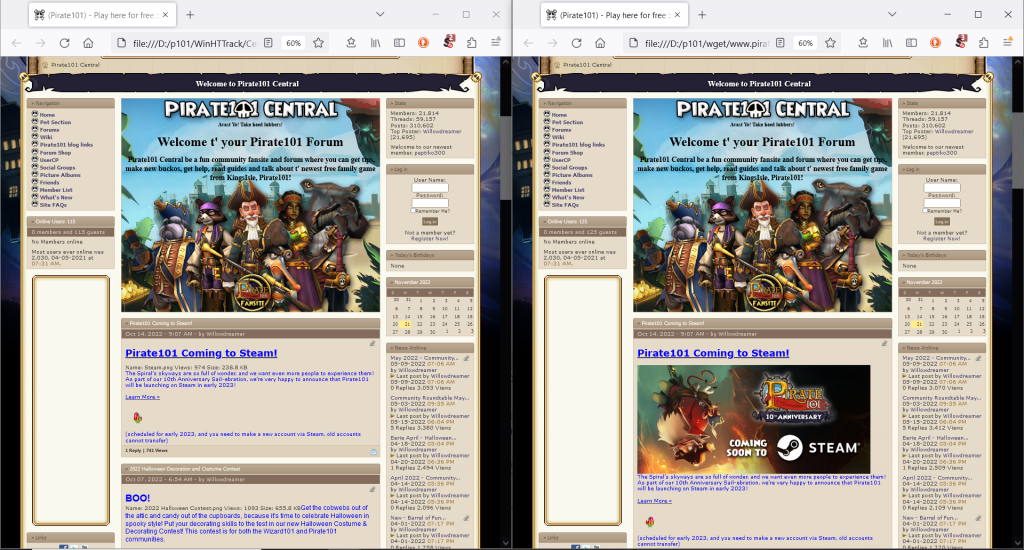Open the hamburger application menu in the left window
Screen dimensions: 1024x550
(x=496, y=43)
